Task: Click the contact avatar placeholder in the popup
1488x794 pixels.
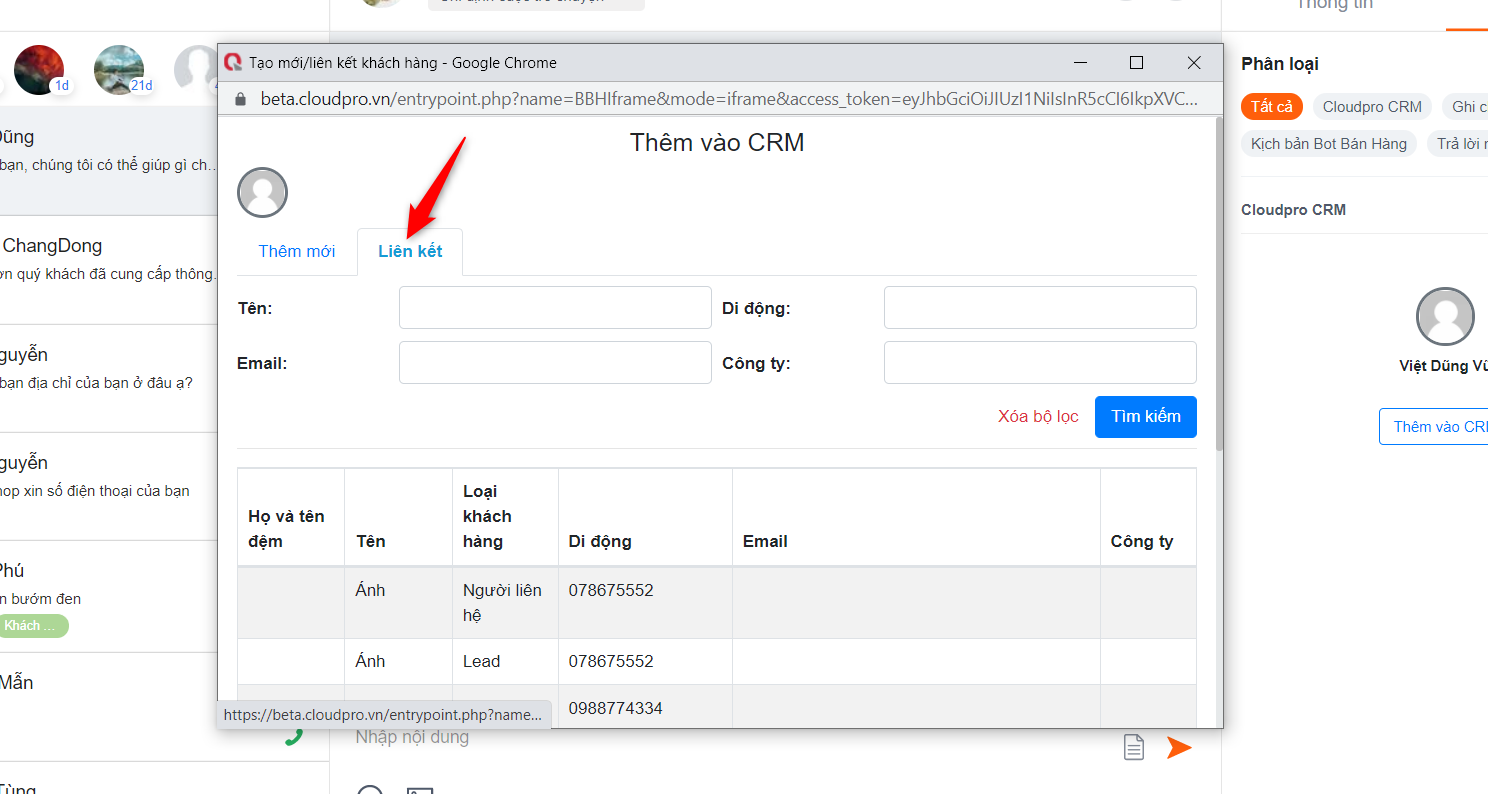Action: coord(263,193)
